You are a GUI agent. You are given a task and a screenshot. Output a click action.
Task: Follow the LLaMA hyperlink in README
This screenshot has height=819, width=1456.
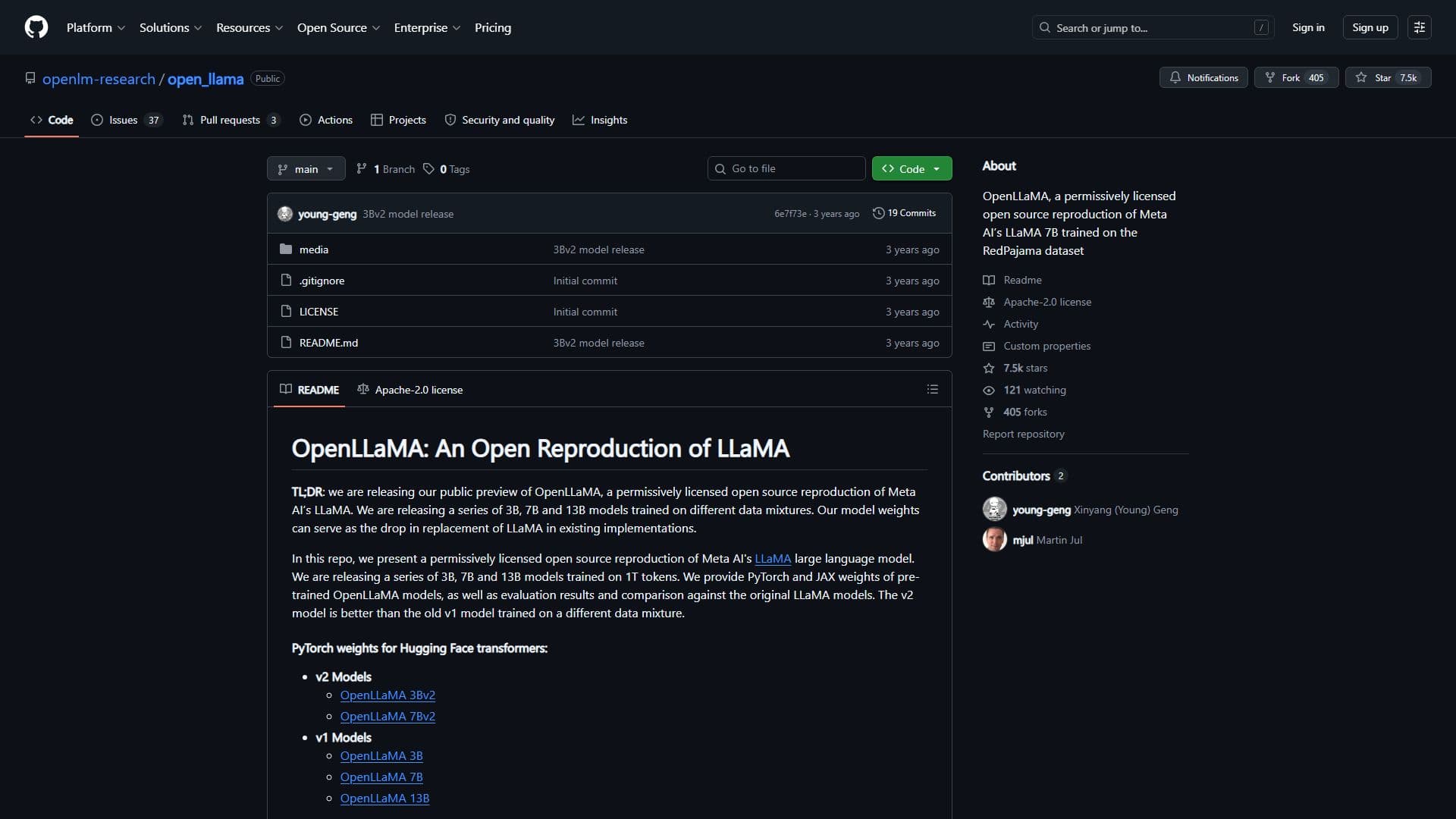pyautogui.click(x=773, y=559)
